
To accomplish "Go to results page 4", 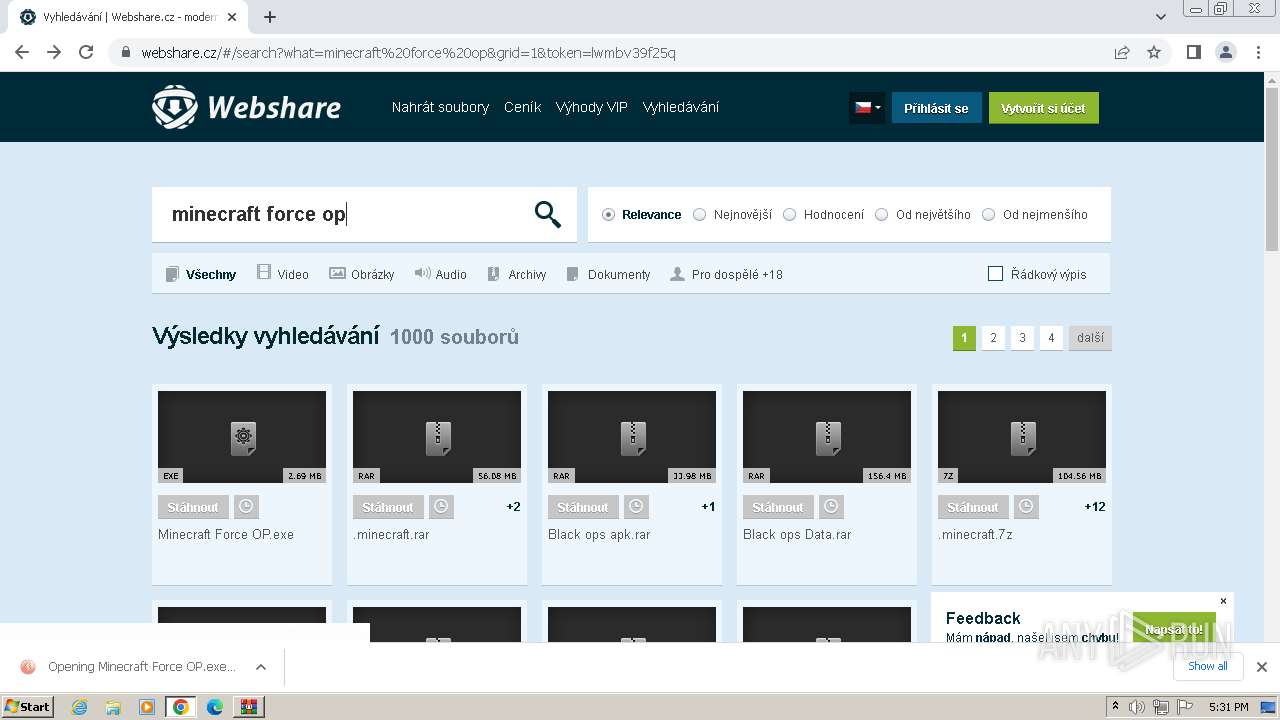I will (x=1051, y=338).
